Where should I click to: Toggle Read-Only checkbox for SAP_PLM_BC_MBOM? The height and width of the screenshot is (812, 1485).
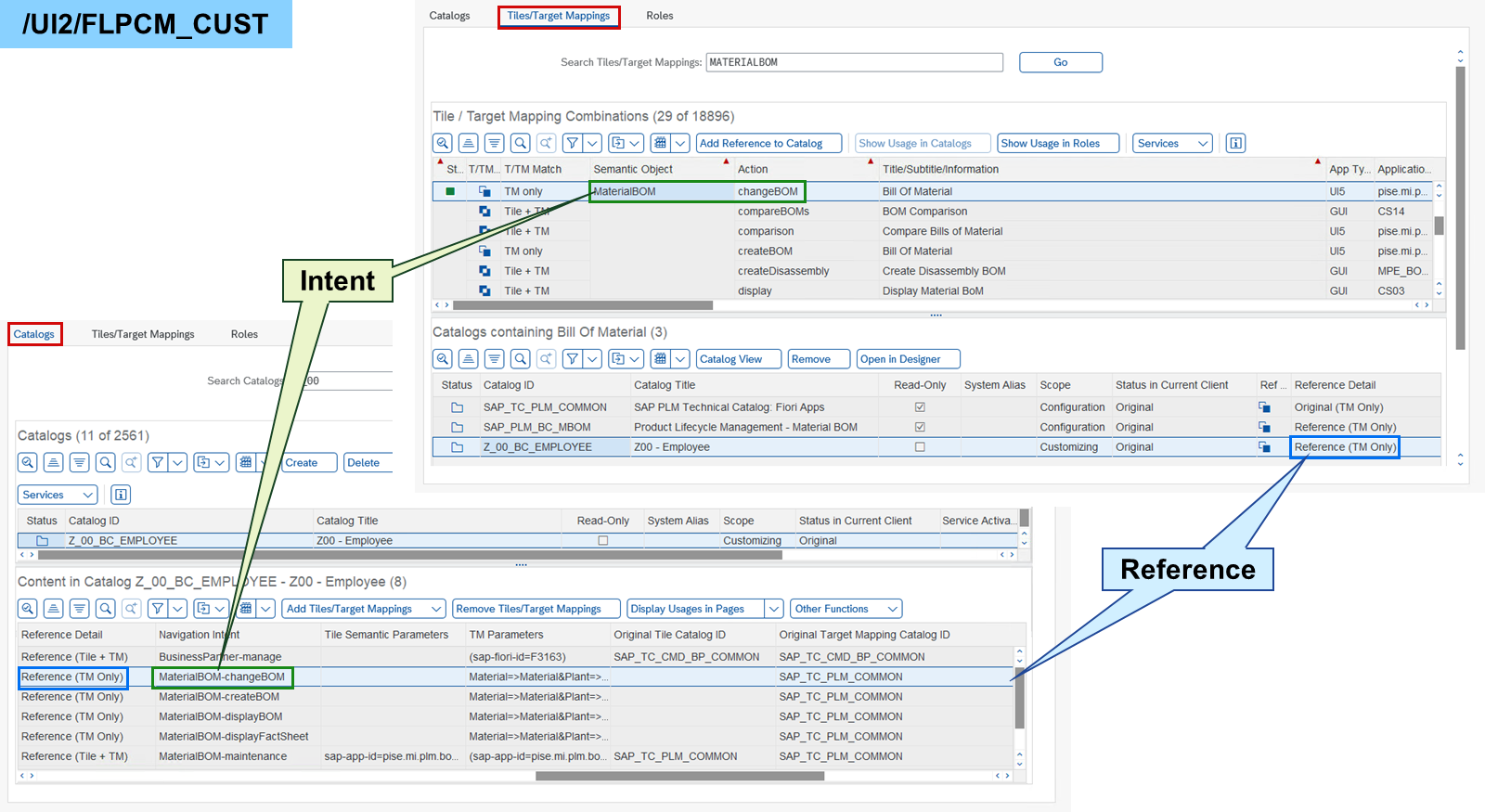pyautogui.click(x=920, y=428)
